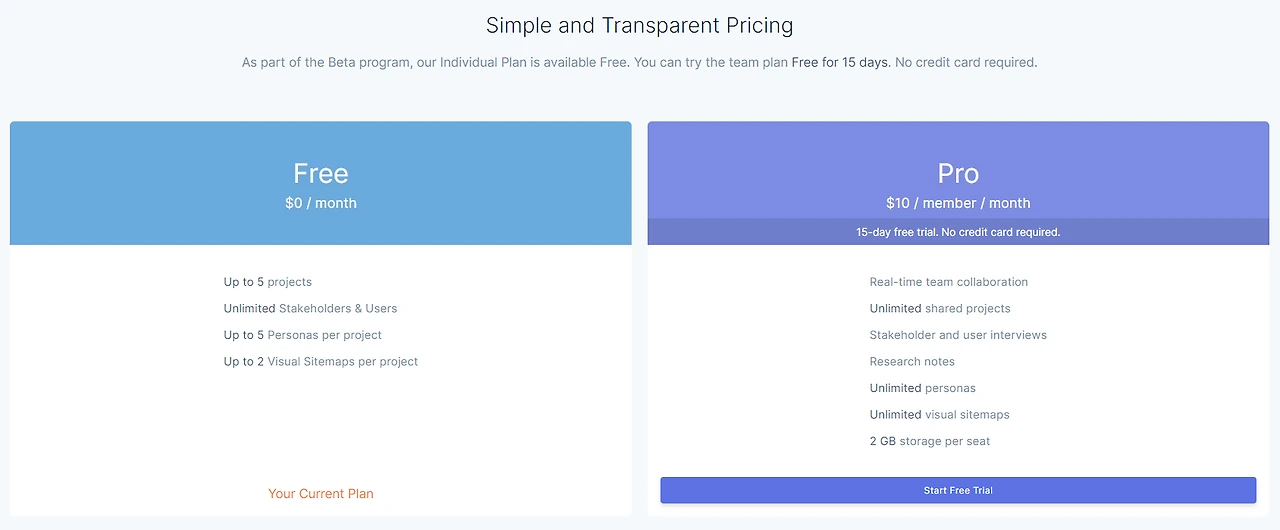1280x530 pixels.
Task: Select the Unlimited Stakeholders & Users feature
Action: point(310,308)
